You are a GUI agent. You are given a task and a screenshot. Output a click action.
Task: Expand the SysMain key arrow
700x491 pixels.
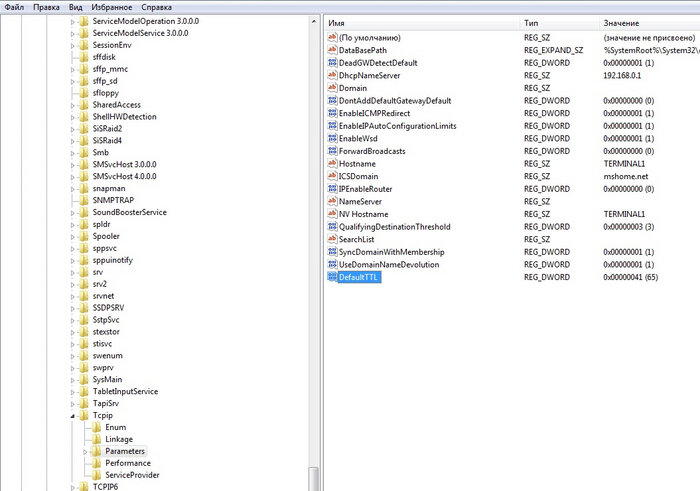[72, 380]
